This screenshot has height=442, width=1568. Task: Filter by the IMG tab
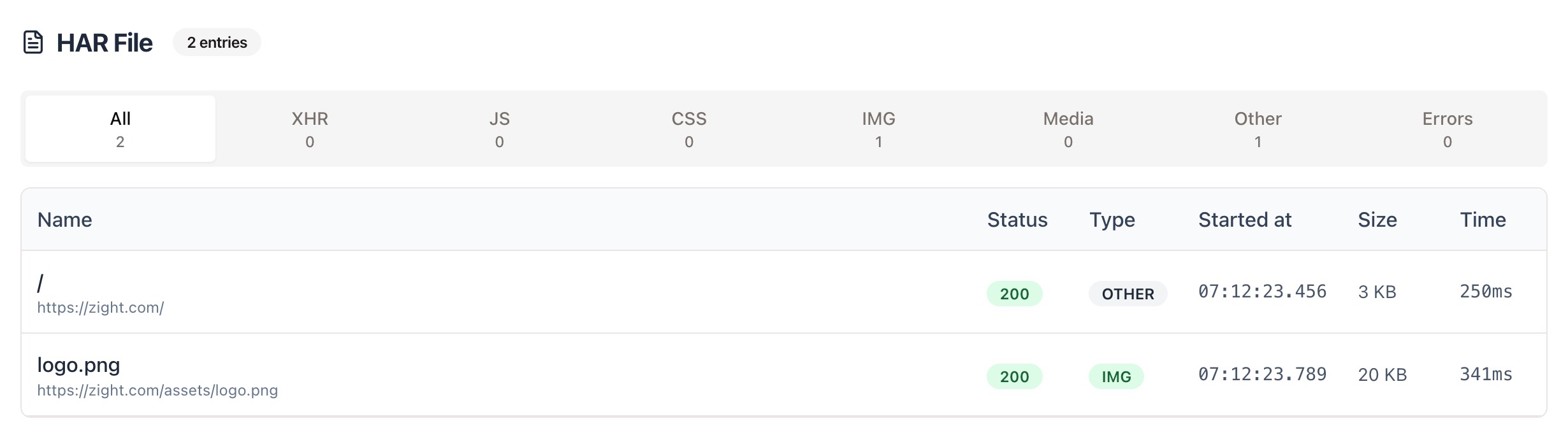click(878, 129)
